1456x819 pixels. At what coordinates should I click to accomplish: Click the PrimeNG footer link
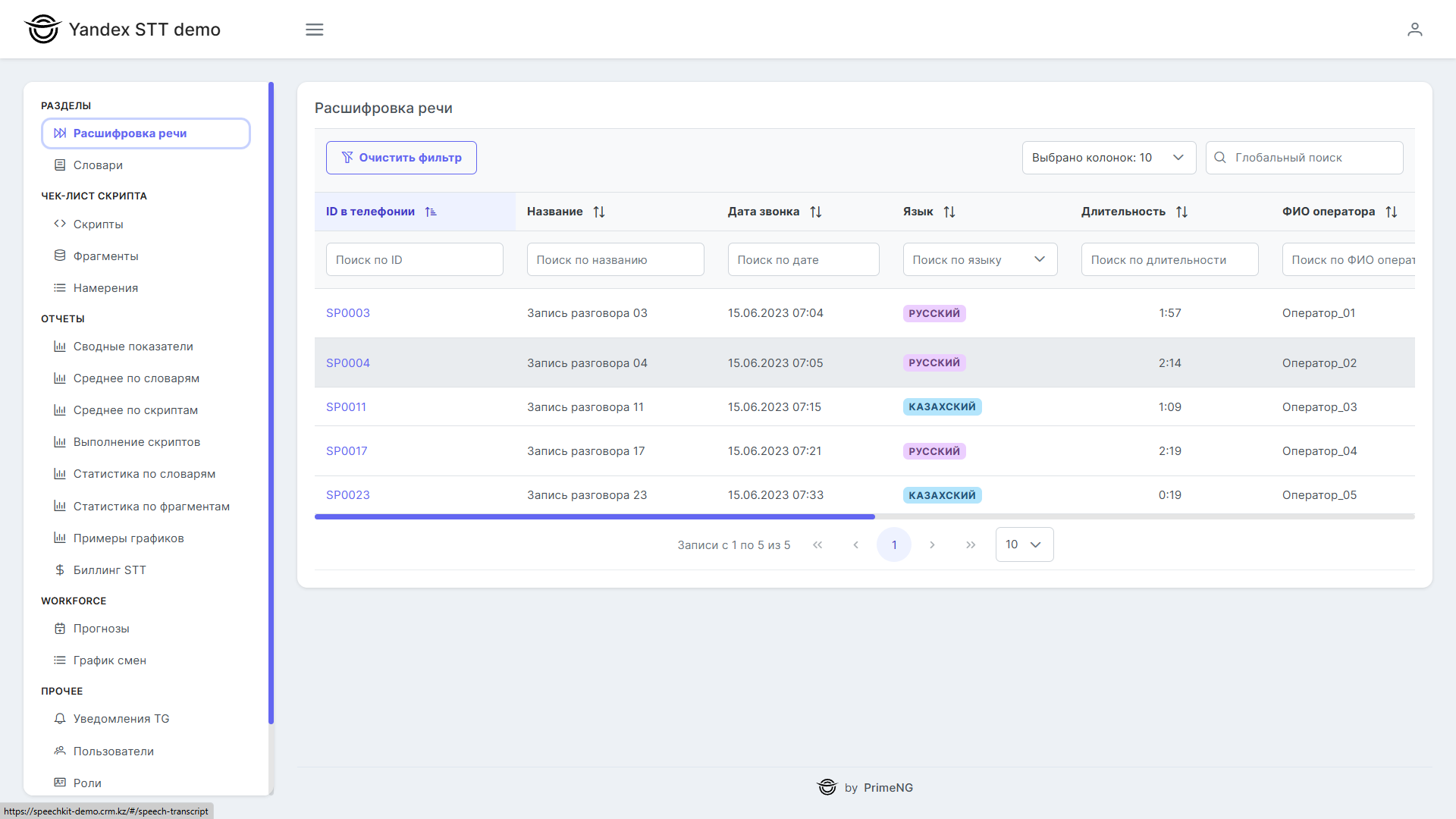(888, 788)
